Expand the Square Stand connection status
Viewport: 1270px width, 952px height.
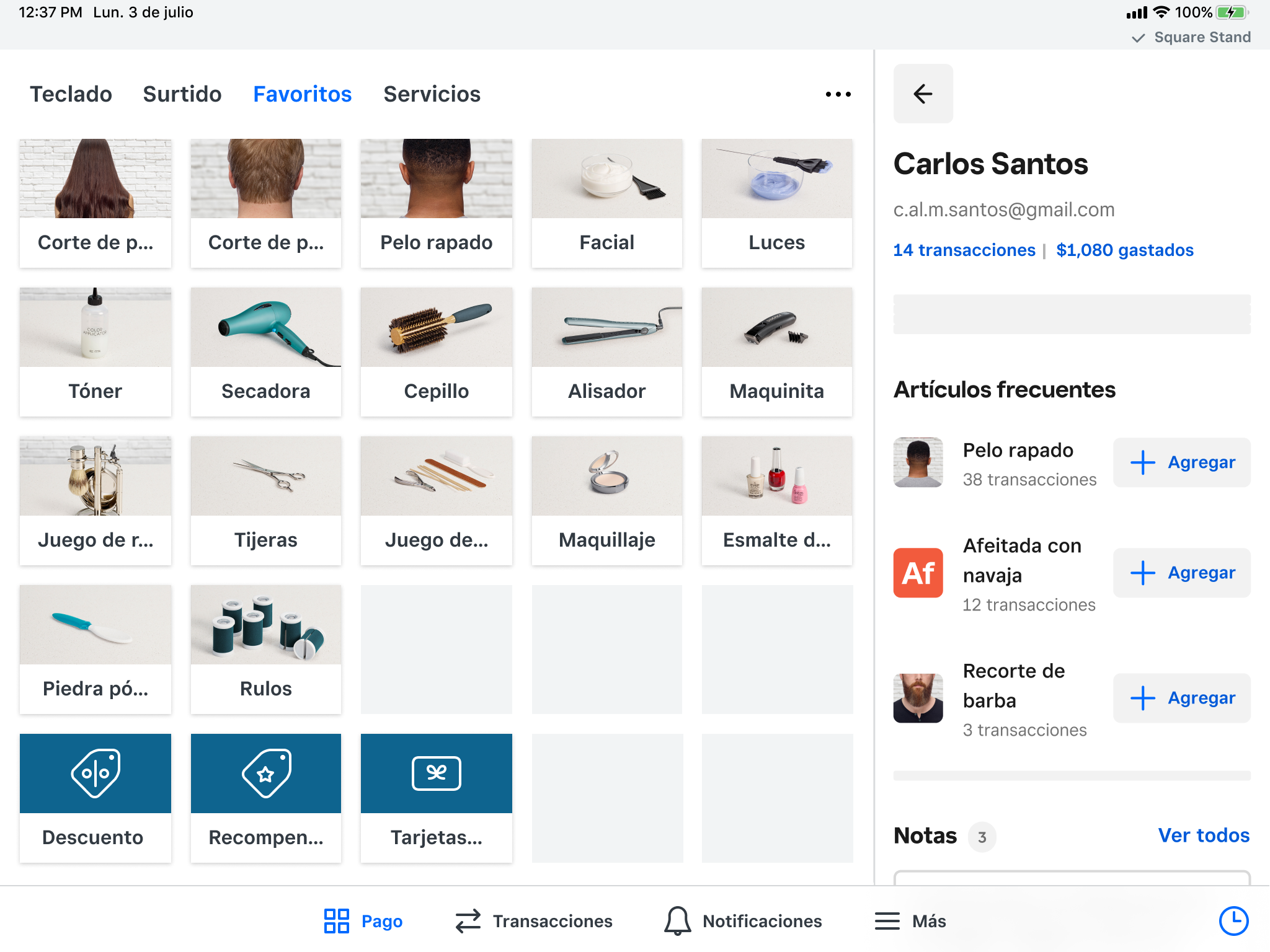(x=1191, y=37)
